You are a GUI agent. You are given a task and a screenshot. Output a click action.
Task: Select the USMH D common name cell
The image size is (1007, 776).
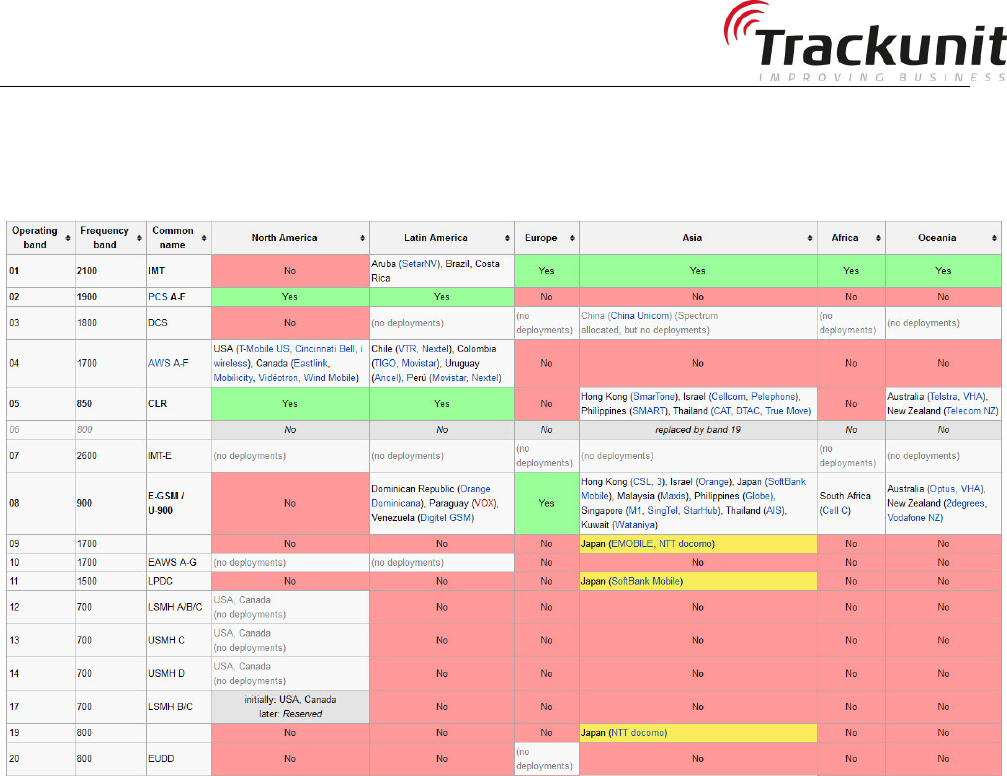tap(179, 673)
